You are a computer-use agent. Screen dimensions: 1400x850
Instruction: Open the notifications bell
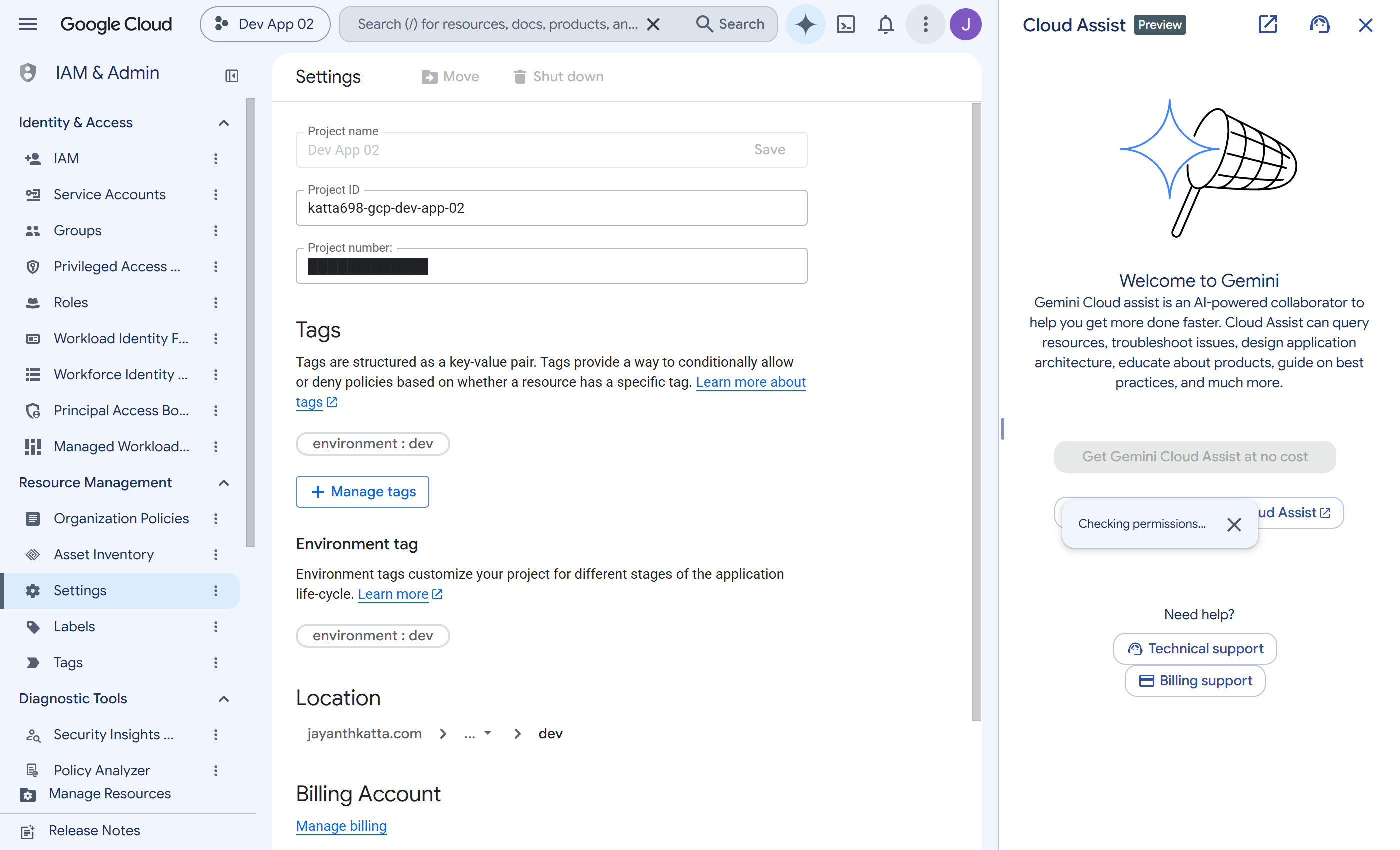click(x=885, y=24)
